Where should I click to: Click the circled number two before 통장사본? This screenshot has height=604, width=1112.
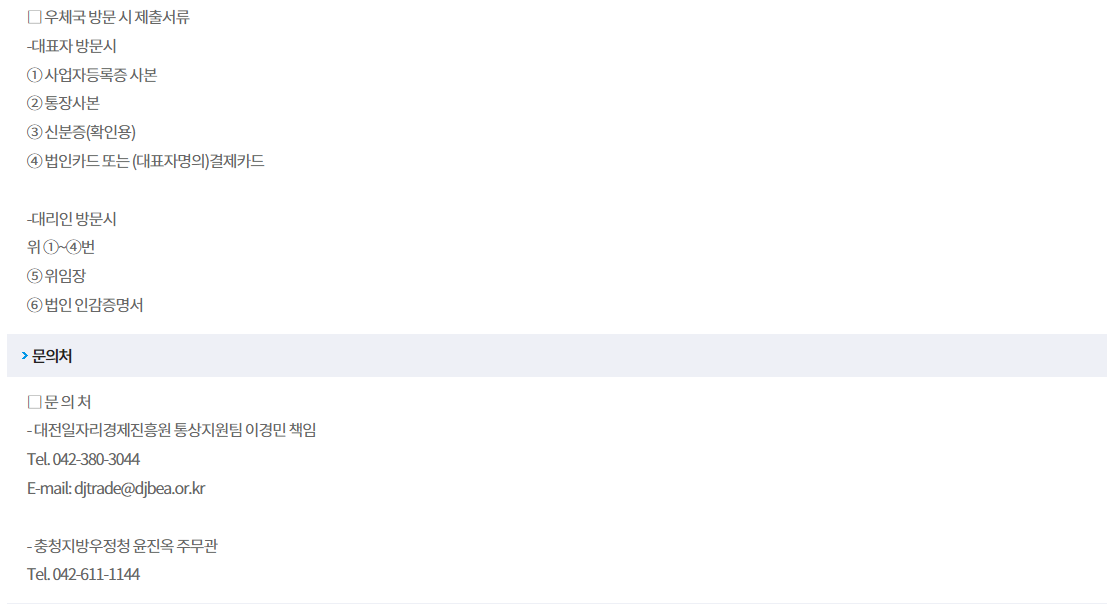pyautogui.click(x=34, y=104)
